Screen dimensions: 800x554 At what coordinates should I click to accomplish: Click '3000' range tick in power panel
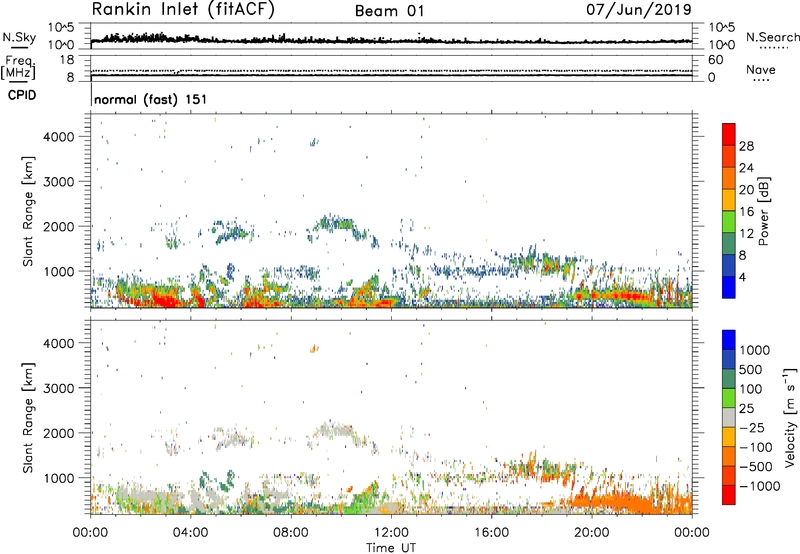[x=58, y=182]
